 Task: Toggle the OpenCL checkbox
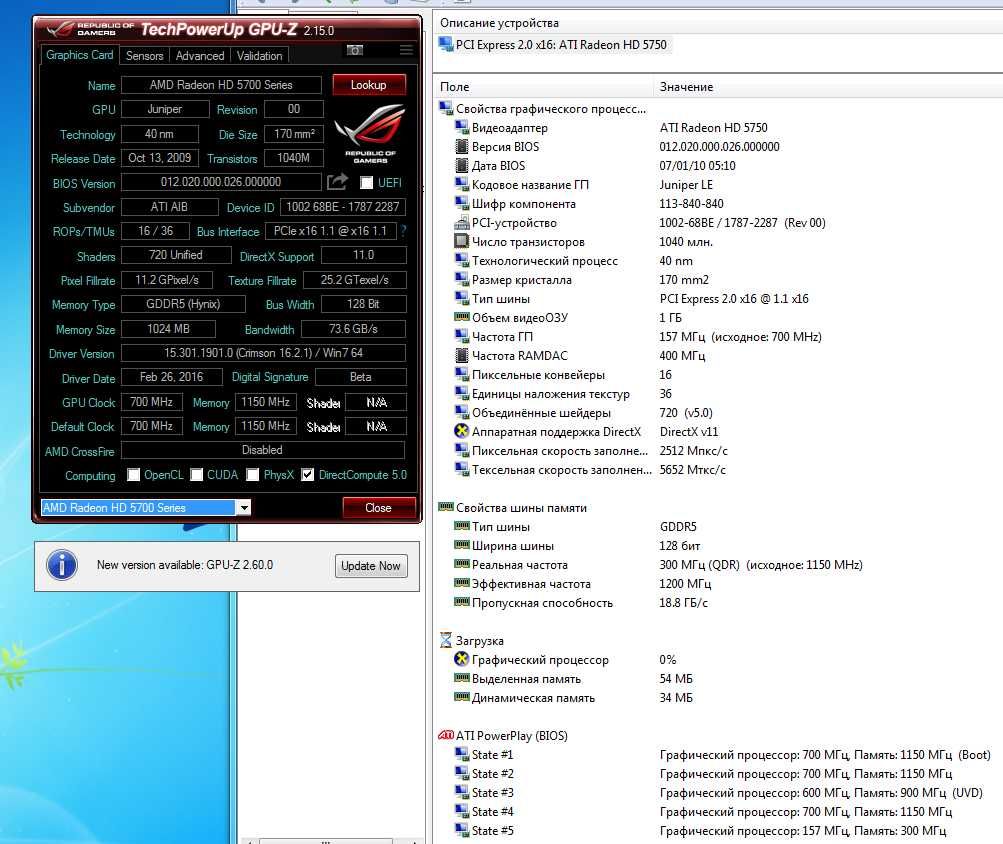tap(133, 475)
